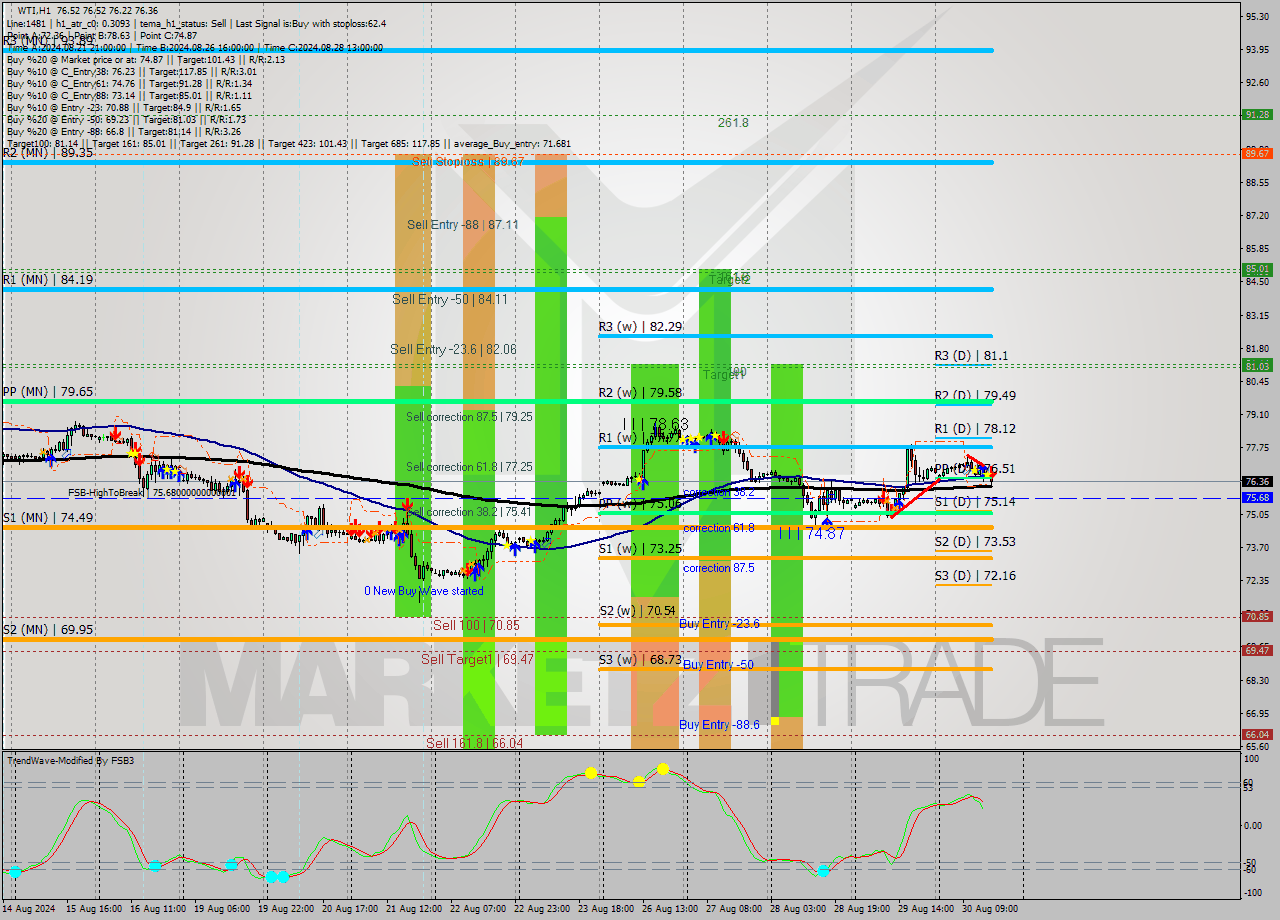Select the R2 (D) | 79.49 daily label
The height and width of the screenshot is (920, 1280).
[975, 395]
